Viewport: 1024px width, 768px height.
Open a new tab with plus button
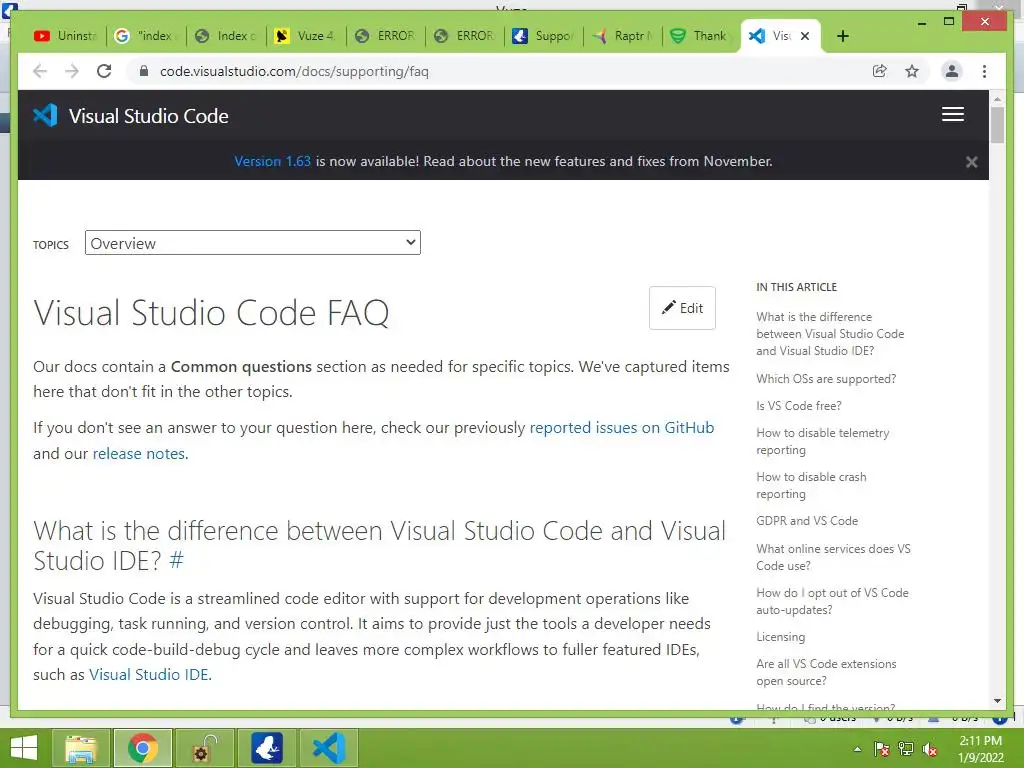click(842, 36)
